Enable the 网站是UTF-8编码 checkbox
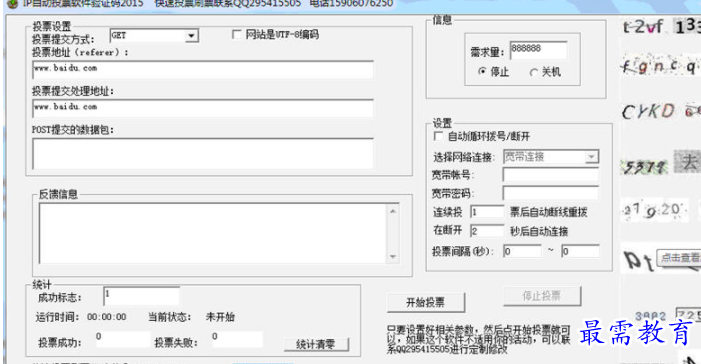 point(236,34)
